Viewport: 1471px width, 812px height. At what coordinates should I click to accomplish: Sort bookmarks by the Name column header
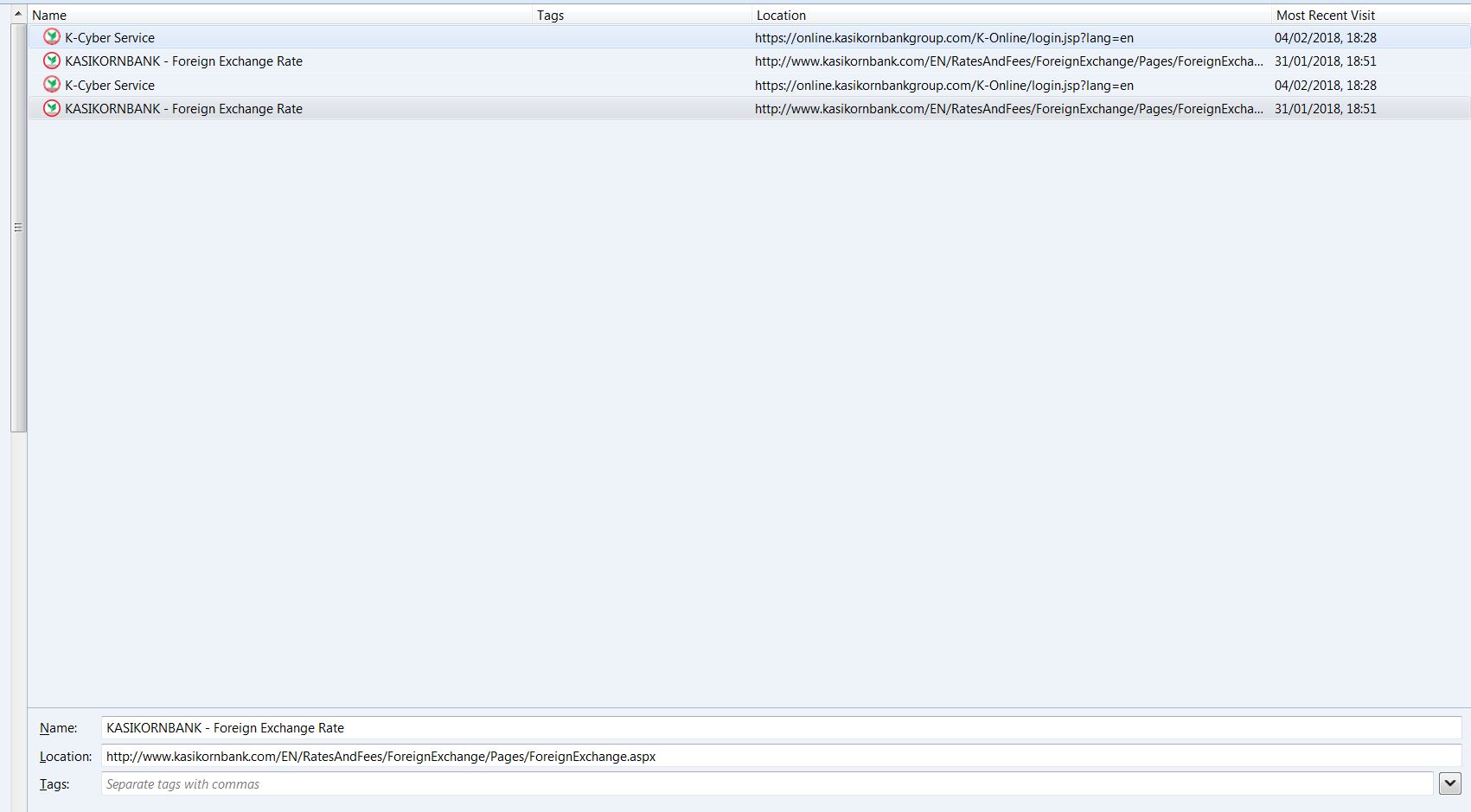click(279, 15)
